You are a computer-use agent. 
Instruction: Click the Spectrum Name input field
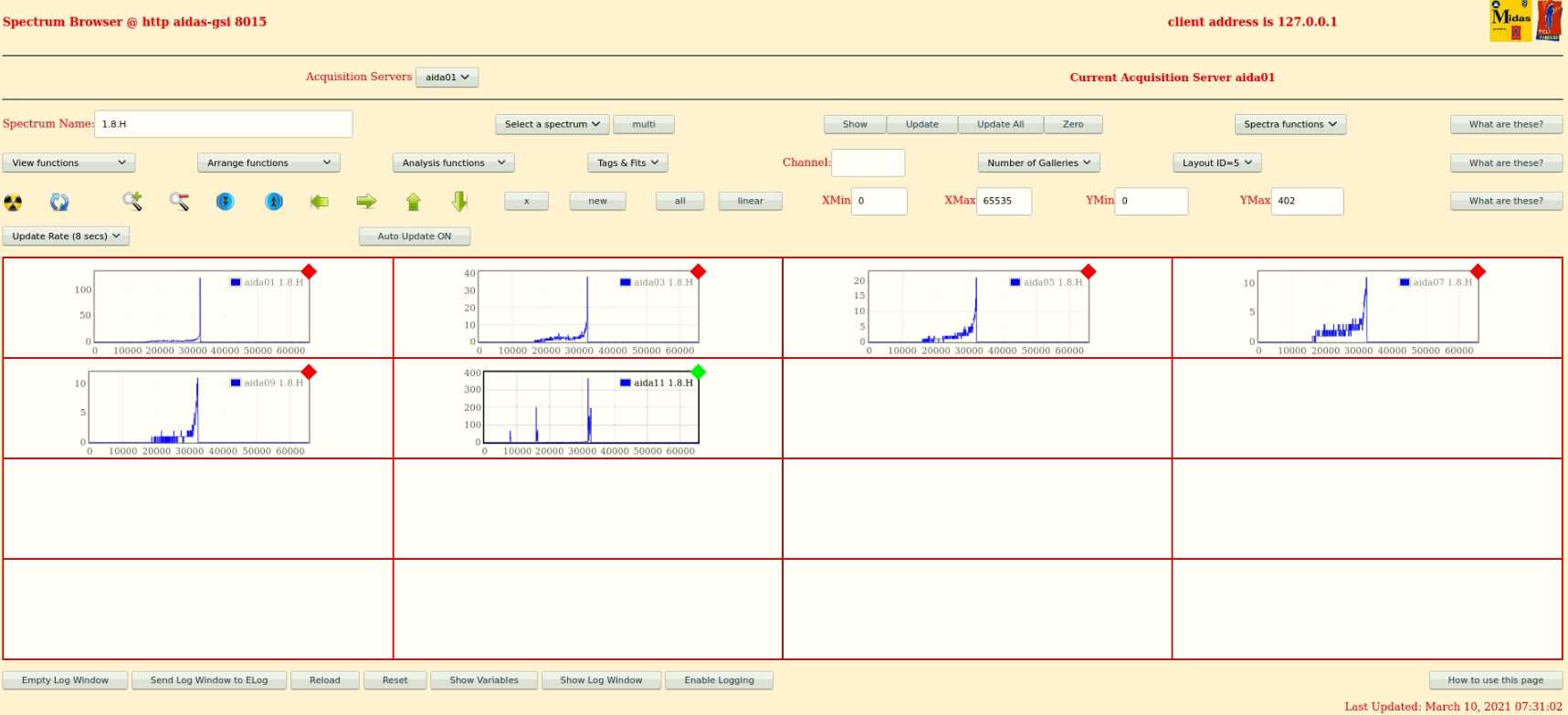click(x=223, y=124)
